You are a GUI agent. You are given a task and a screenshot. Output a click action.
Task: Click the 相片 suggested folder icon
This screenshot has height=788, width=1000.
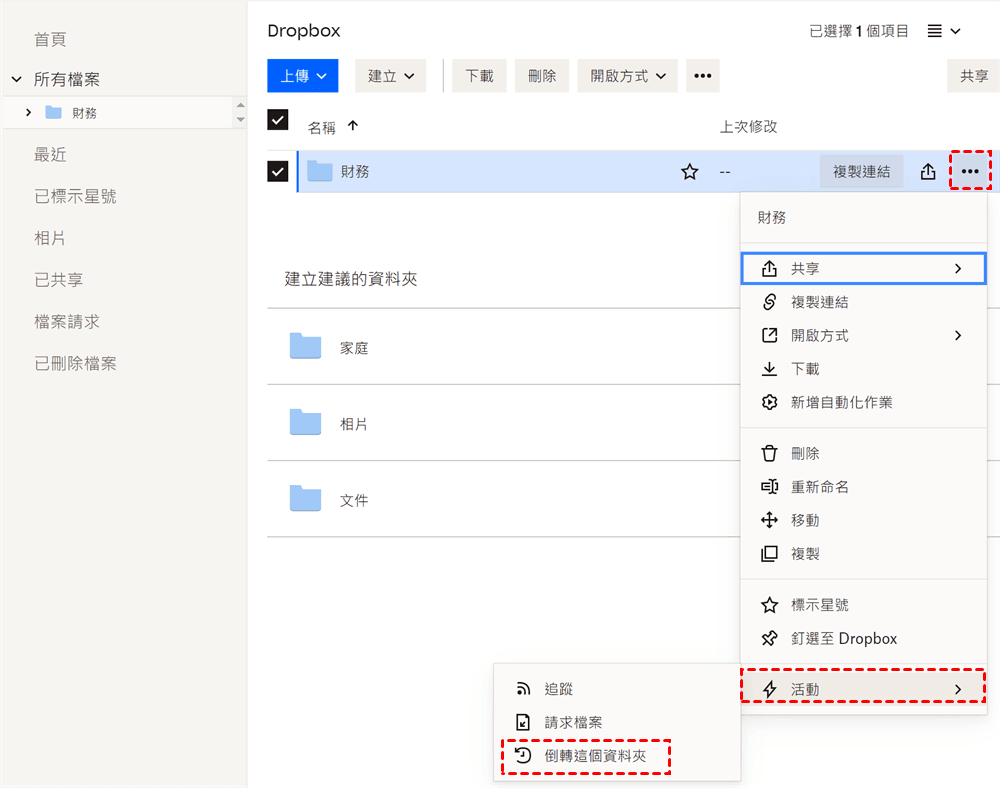[x=305, y=421]
